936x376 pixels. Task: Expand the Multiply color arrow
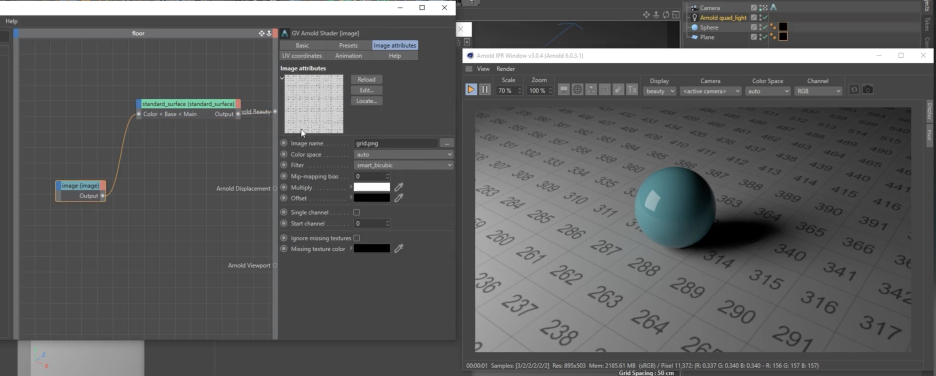pos(351,187)
